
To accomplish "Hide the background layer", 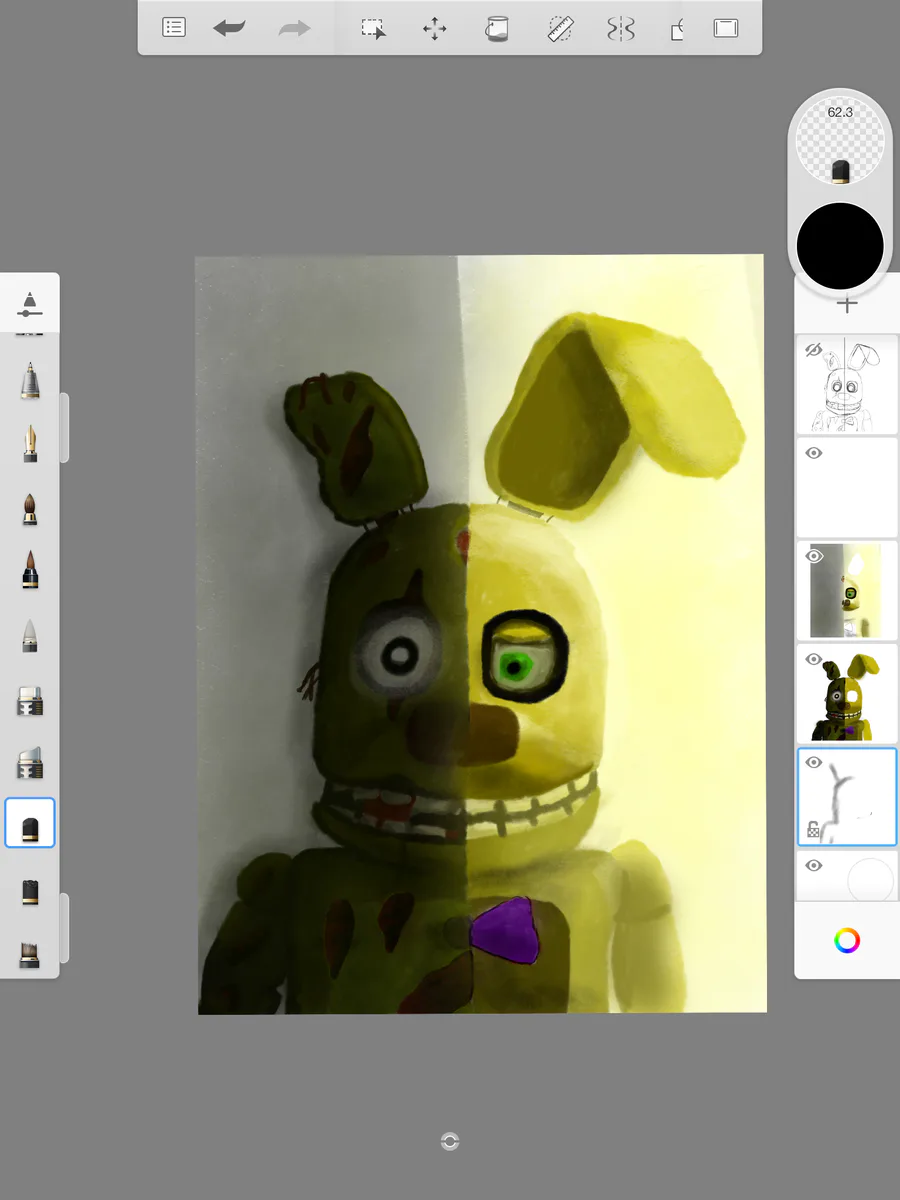I will [813, 865].
